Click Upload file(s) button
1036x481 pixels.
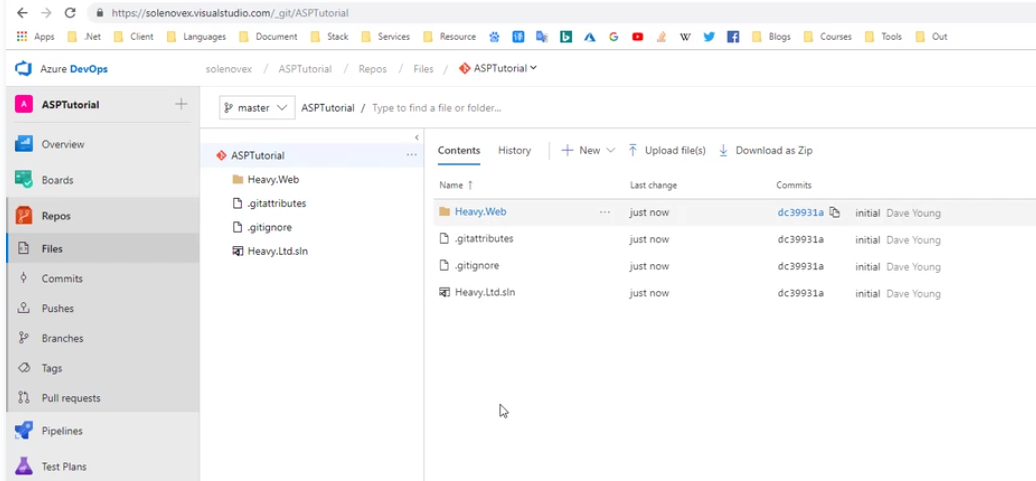[x=667, y=150]
